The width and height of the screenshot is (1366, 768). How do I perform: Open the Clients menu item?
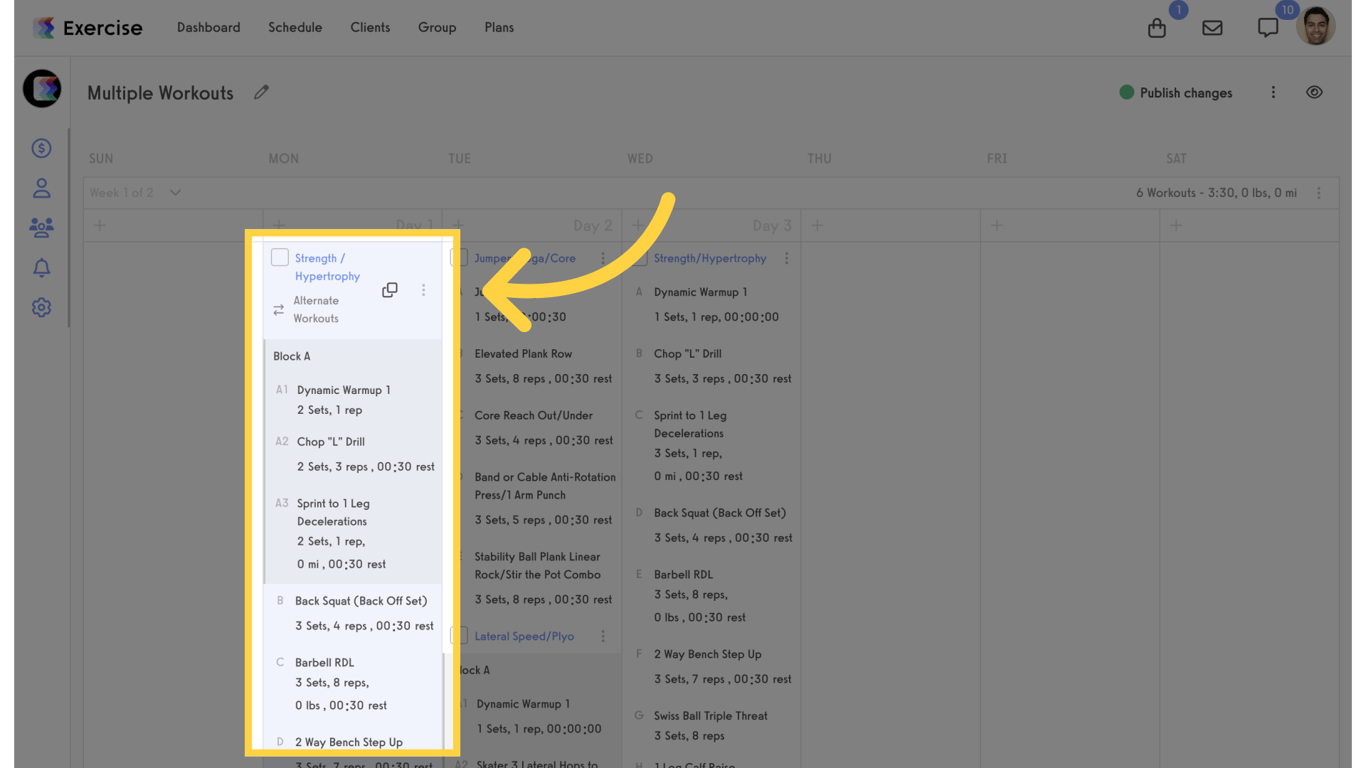click(x=370, y=28)
